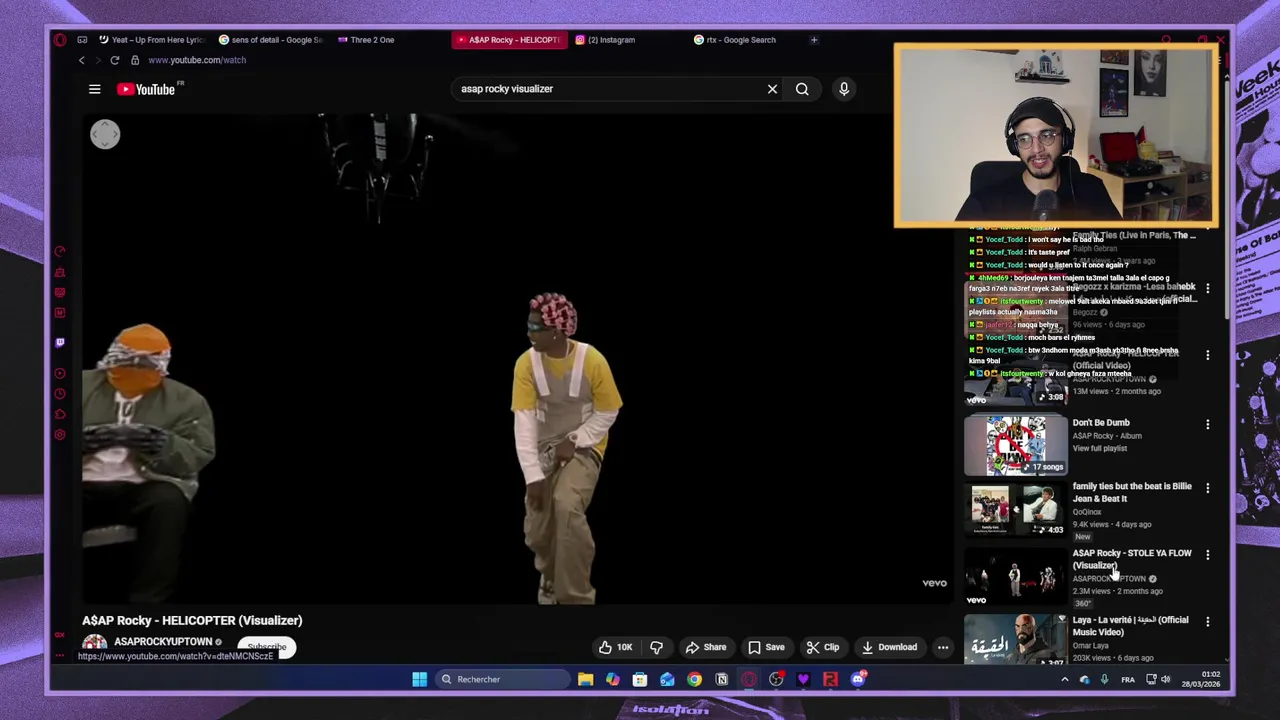Screen dimensions: 1280x720
Task: Open File Explorer from the taskbar
Action: 585,679
